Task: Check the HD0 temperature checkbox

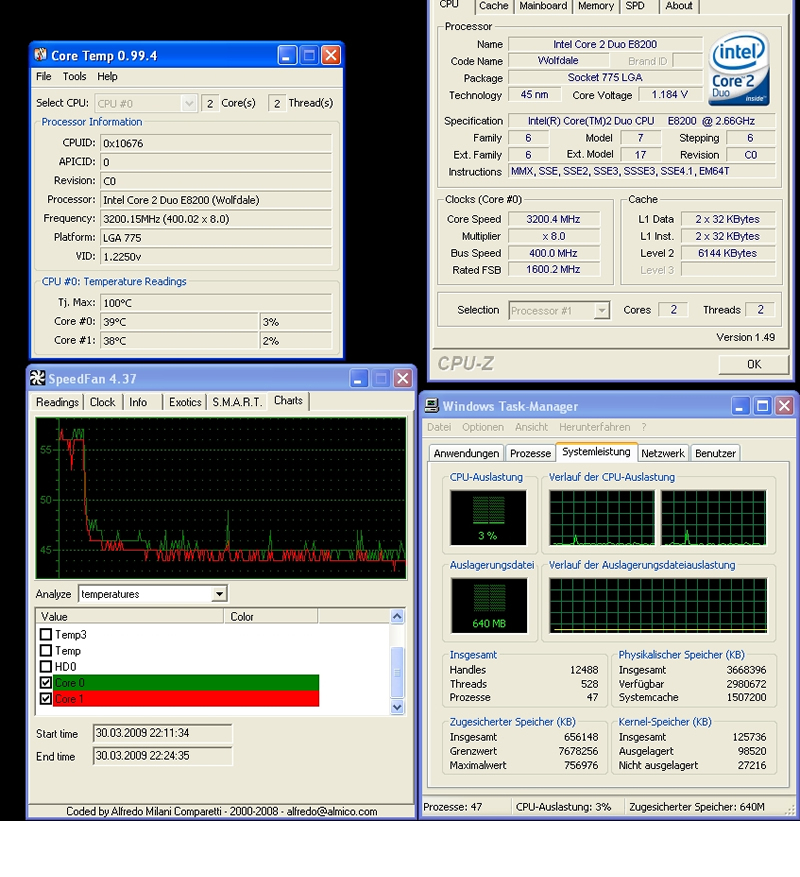Action: coord(46,667)
